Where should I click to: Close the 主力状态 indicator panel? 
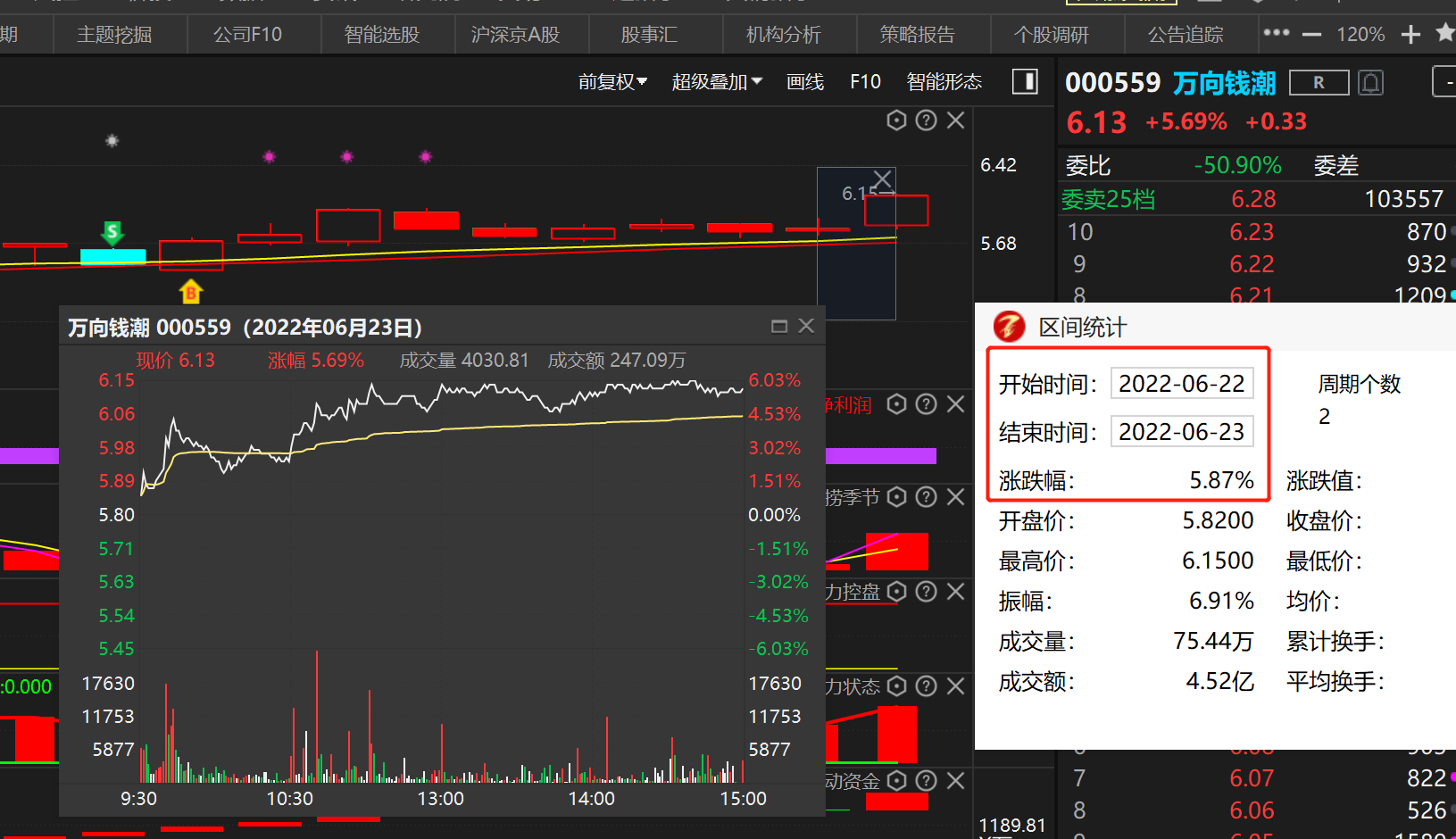tap(955, 685)
